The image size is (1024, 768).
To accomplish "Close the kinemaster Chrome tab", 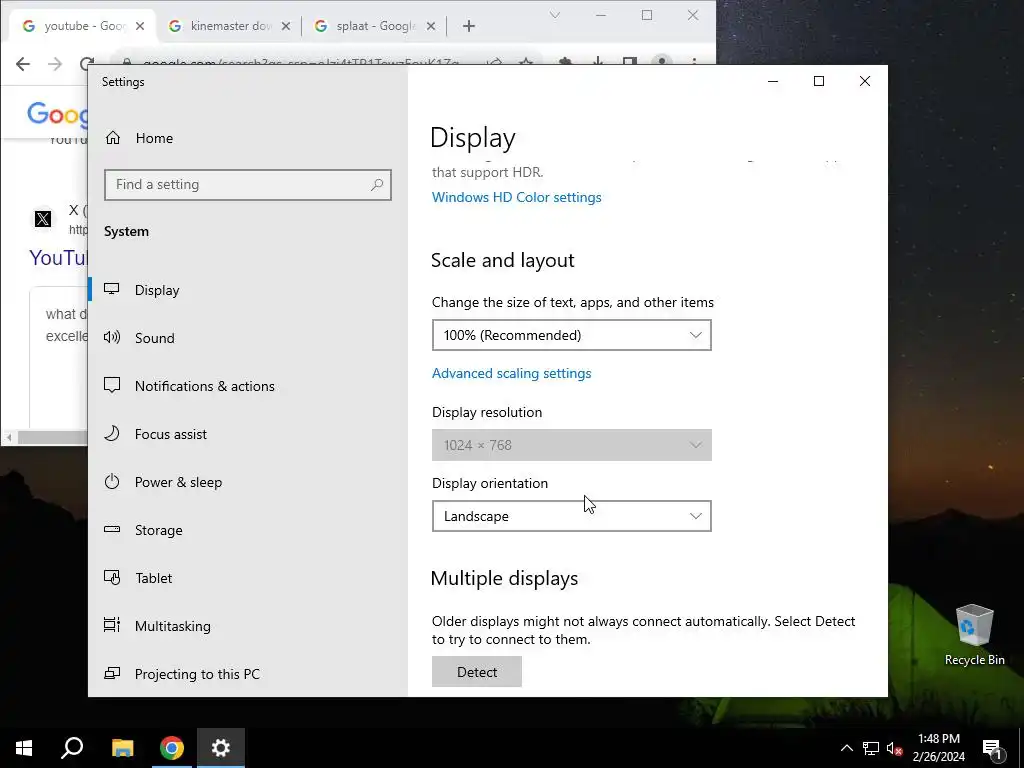I will [x=285, y=26].
